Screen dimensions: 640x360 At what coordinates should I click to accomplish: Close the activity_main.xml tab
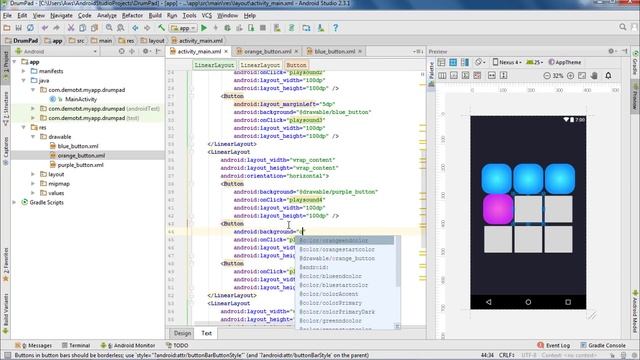(226, 51)
